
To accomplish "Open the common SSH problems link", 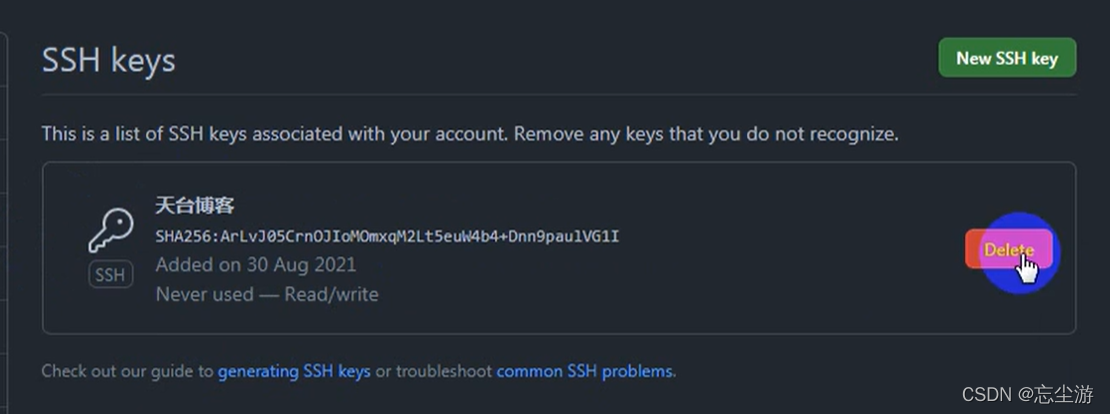I will tap(585, 371).
